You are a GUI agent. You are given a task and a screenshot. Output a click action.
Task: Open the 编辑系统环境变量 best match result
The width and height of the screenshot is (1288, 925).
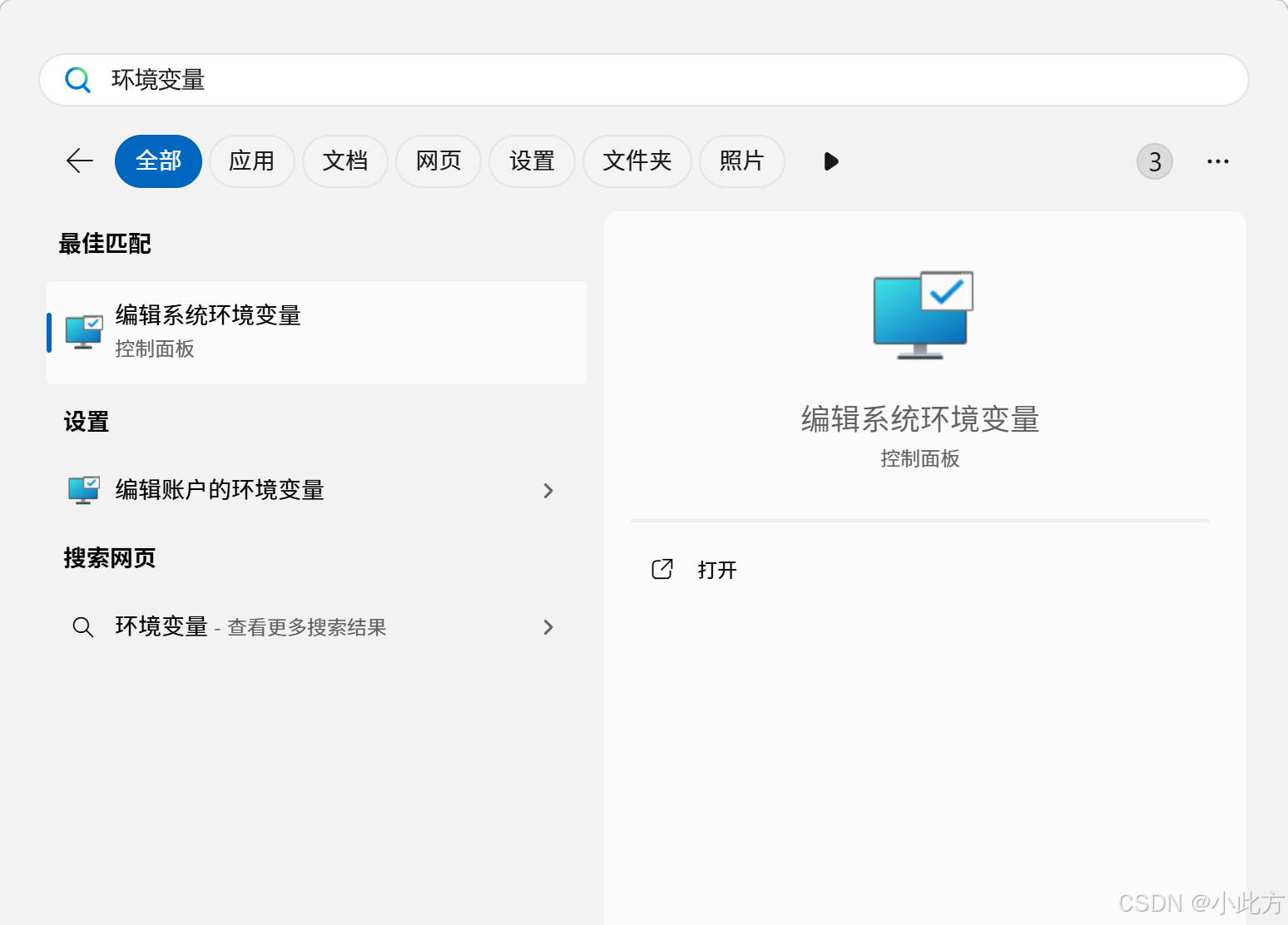[317, 333]
